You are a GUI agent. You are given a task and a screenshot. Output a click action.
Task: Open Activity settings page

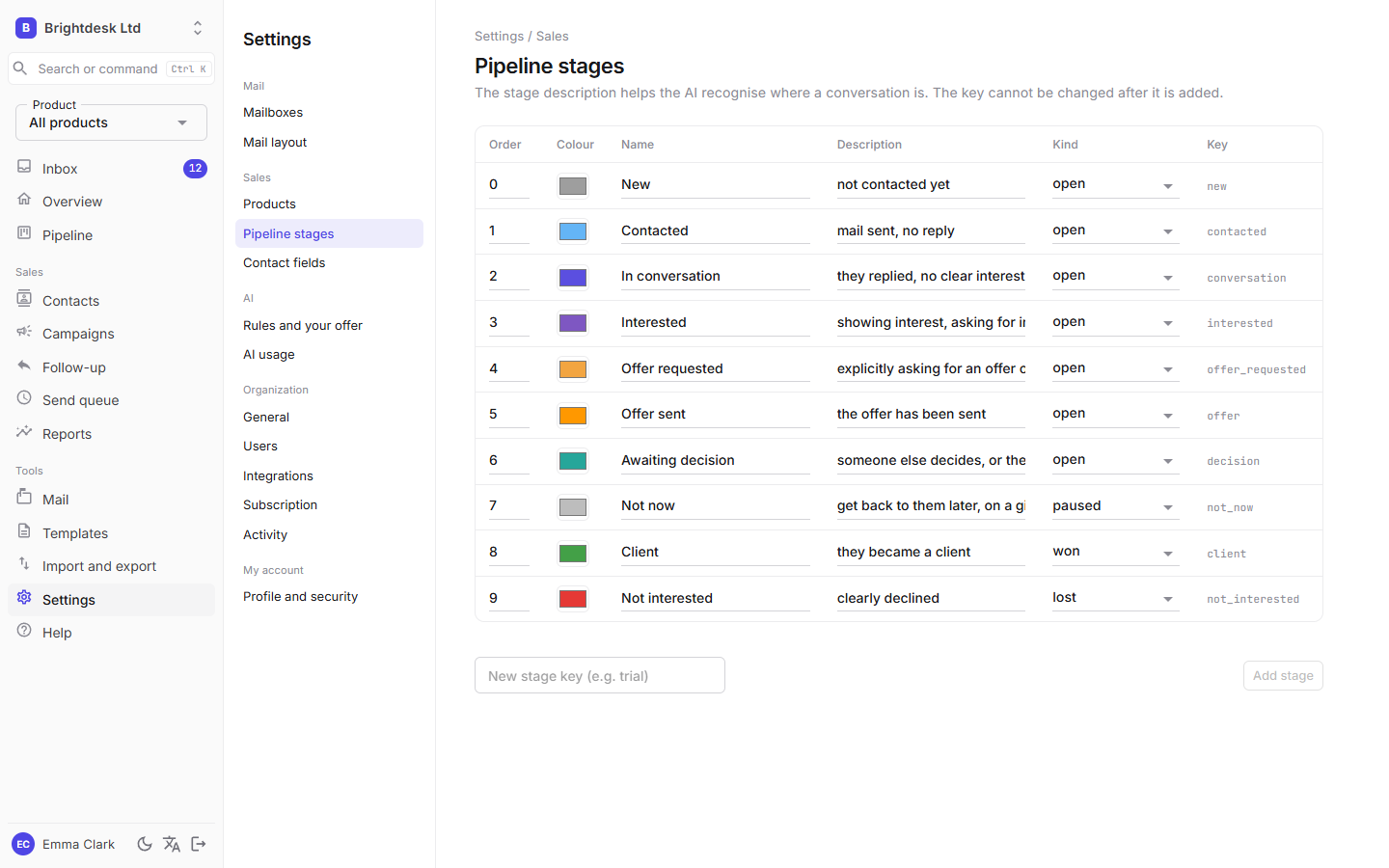click(x=329, y=534)
